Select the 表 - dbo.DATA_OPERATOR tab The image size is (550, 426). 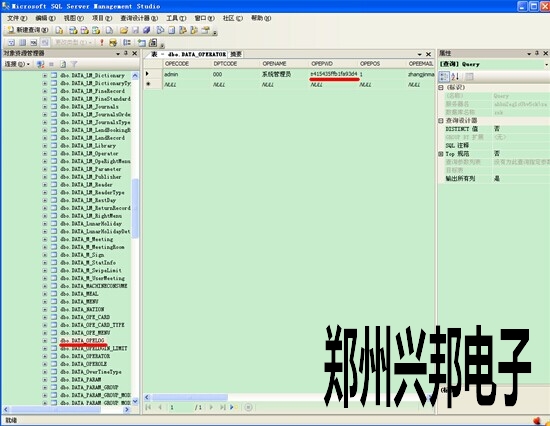[188, 54]
